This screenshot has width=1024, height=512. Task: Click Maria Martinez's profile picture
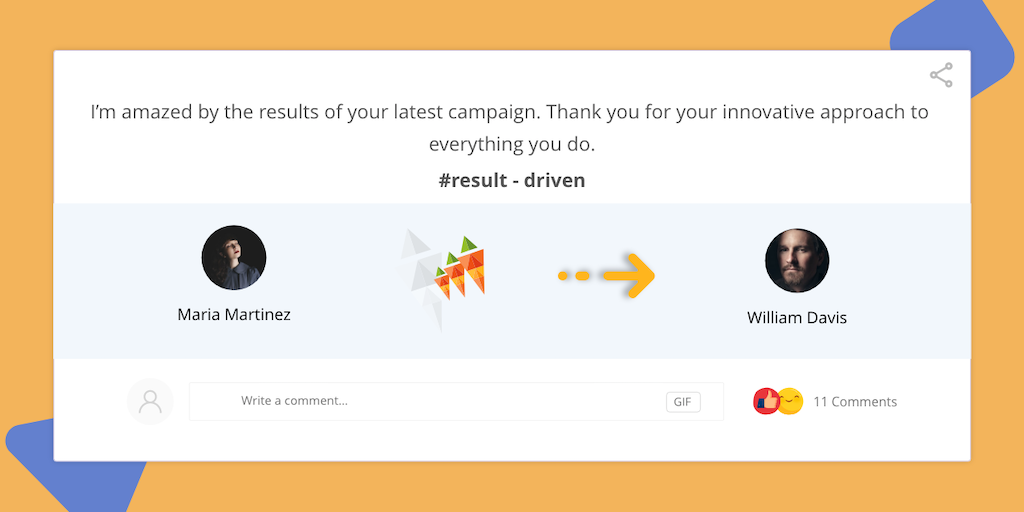tap(234, 258)
